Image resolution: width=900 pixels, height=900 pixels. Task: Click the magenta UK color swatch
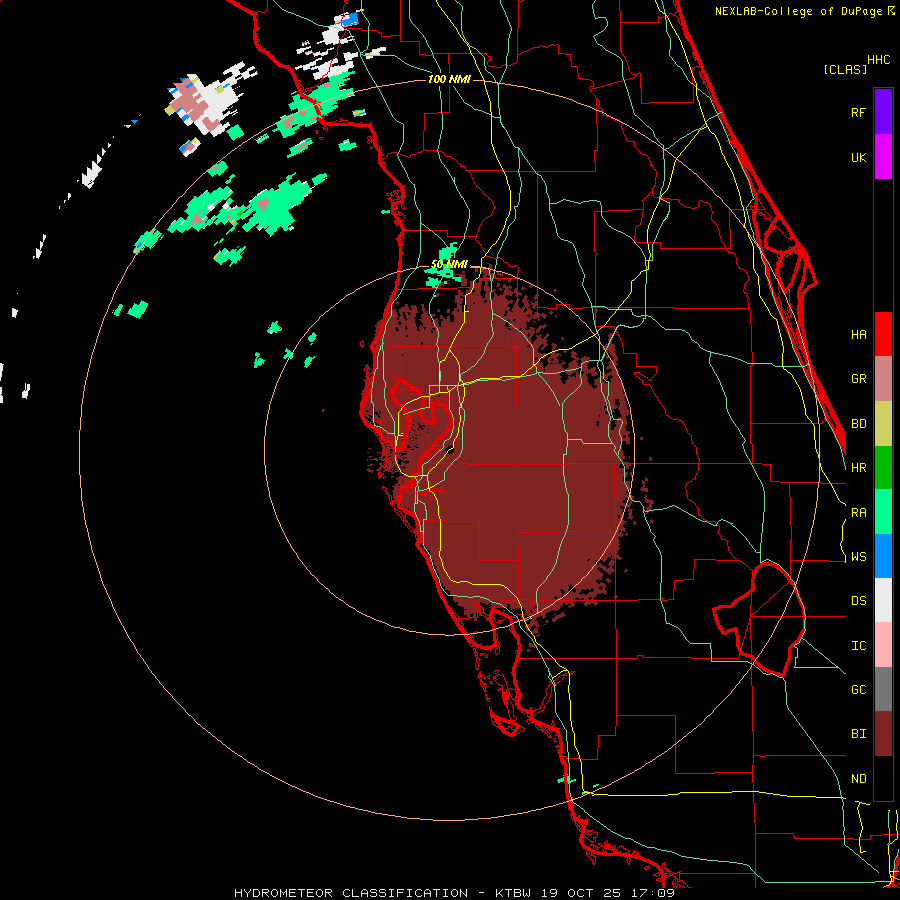(883, 157)
